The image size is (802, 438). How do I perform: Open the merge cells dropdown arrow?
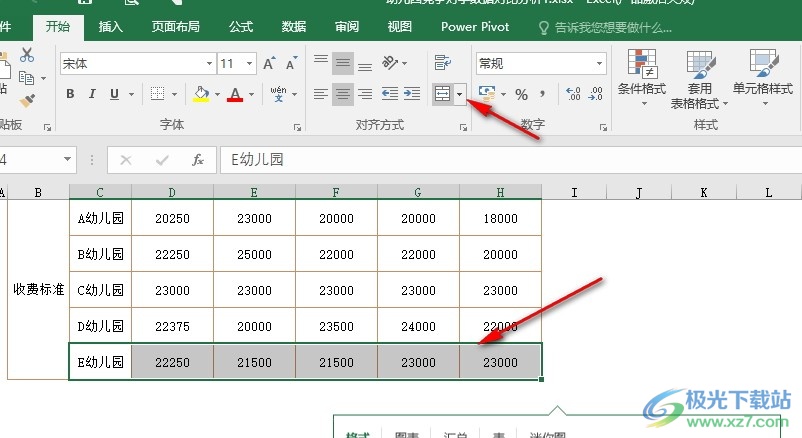(459, 94)
